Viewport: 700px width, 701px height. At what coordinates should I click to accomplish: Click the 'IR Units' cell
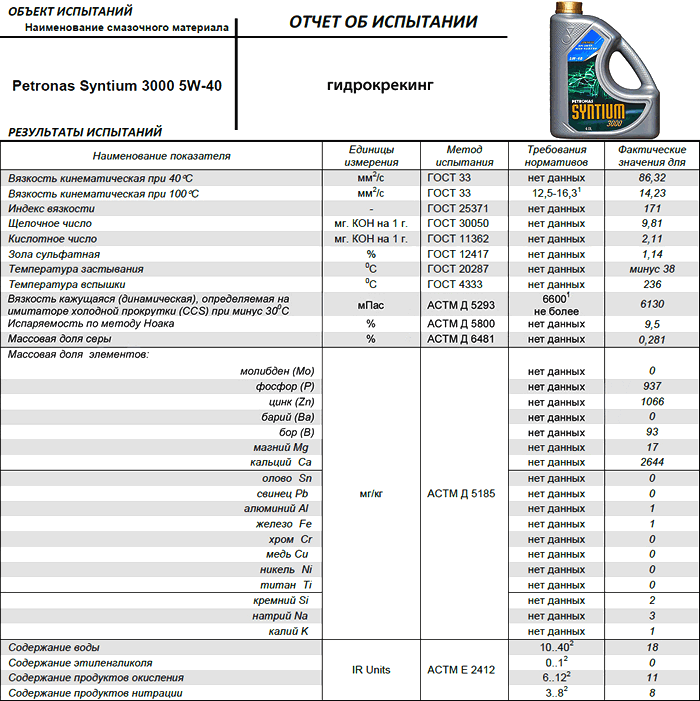point(371,670)
